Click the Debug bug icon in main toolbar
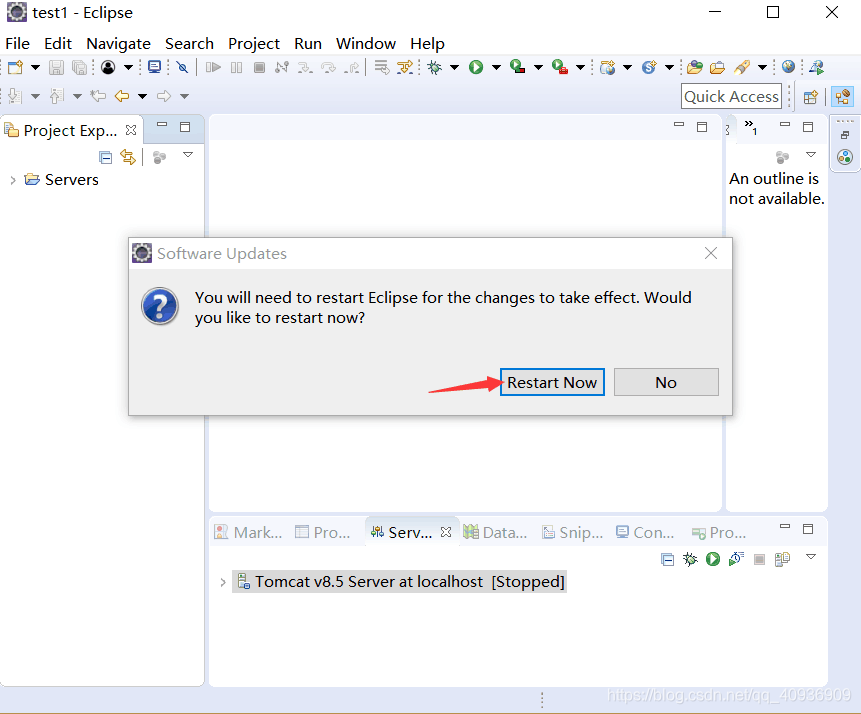Viewport: 861px width, 714px height. click(434, 68)
